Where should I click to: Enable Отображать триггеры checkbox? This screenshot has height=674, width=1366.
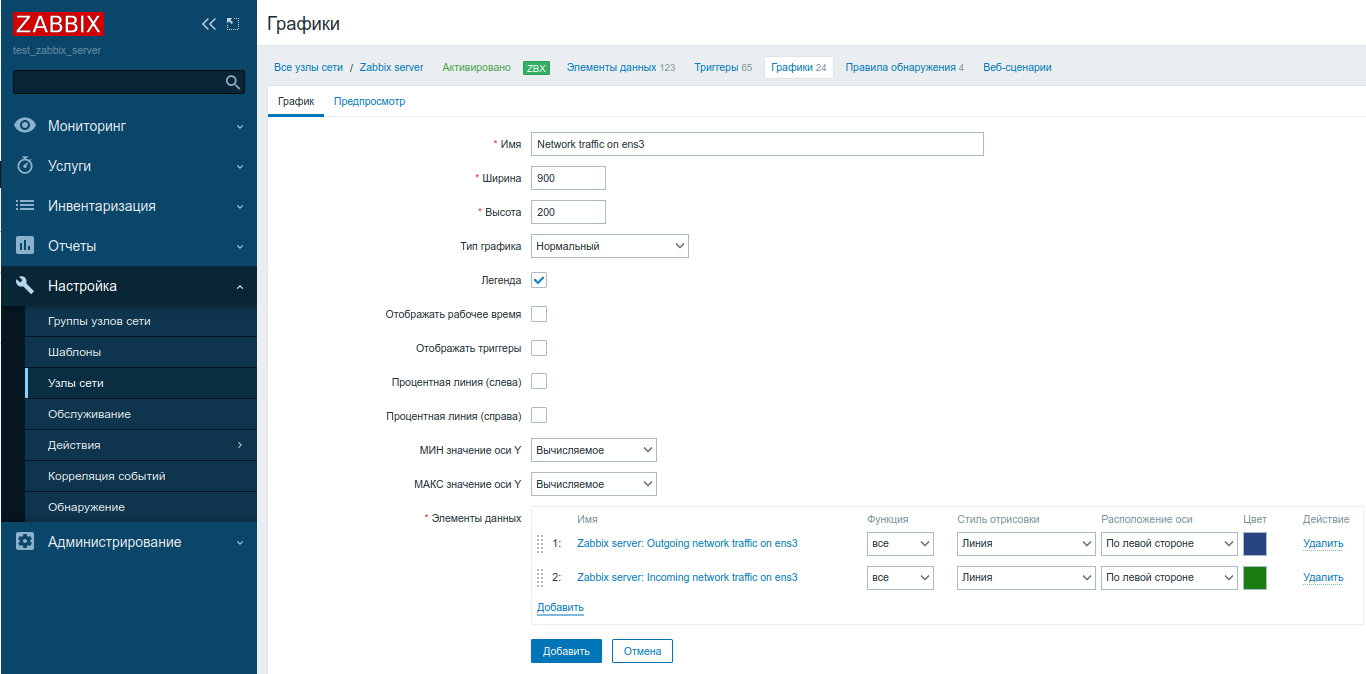click(x=539, y=348)
